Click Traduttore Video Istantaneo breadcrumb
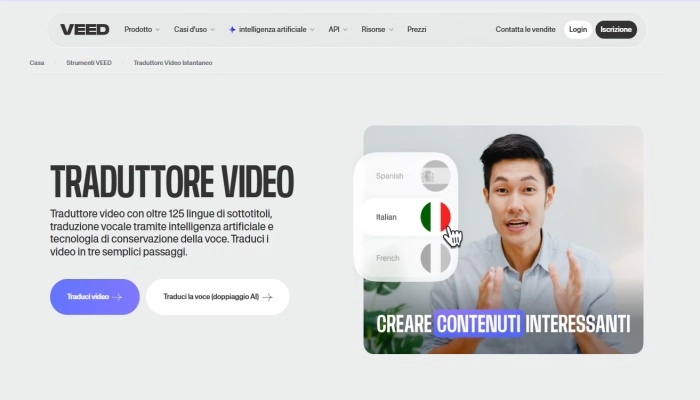The image size is (700, 400). [x=173, y=63]
